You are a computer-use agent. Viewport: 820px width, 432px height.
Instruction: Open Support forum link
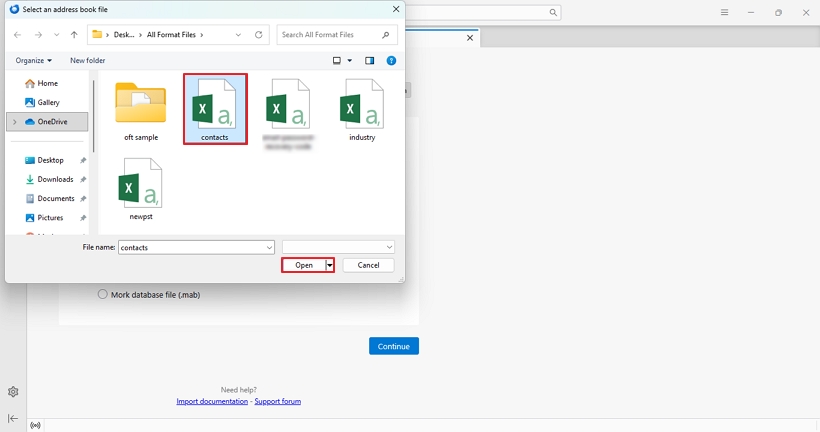pyautogui.click(x=278, y=401)
